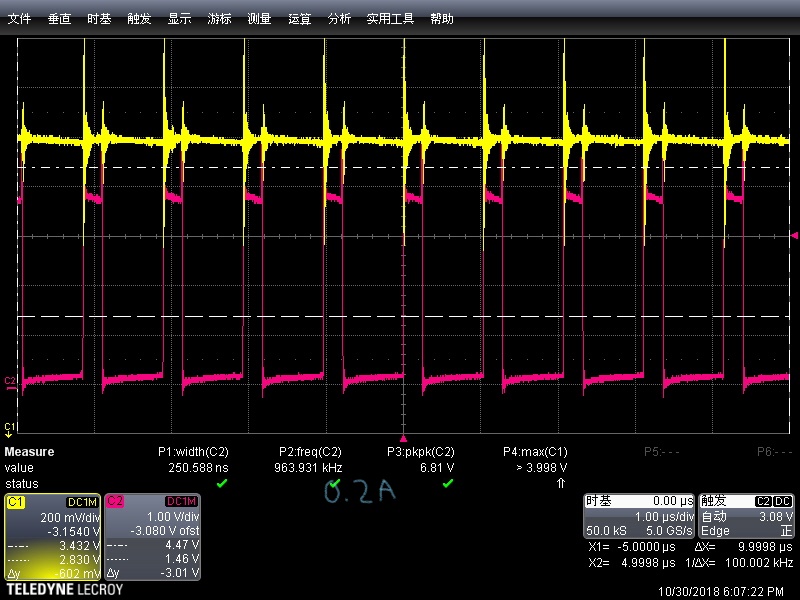The height and width of the screenshot is (600, 800).
Task: Click the X2= 4.9998 µs cursor readout
Action: pos(632,563)
